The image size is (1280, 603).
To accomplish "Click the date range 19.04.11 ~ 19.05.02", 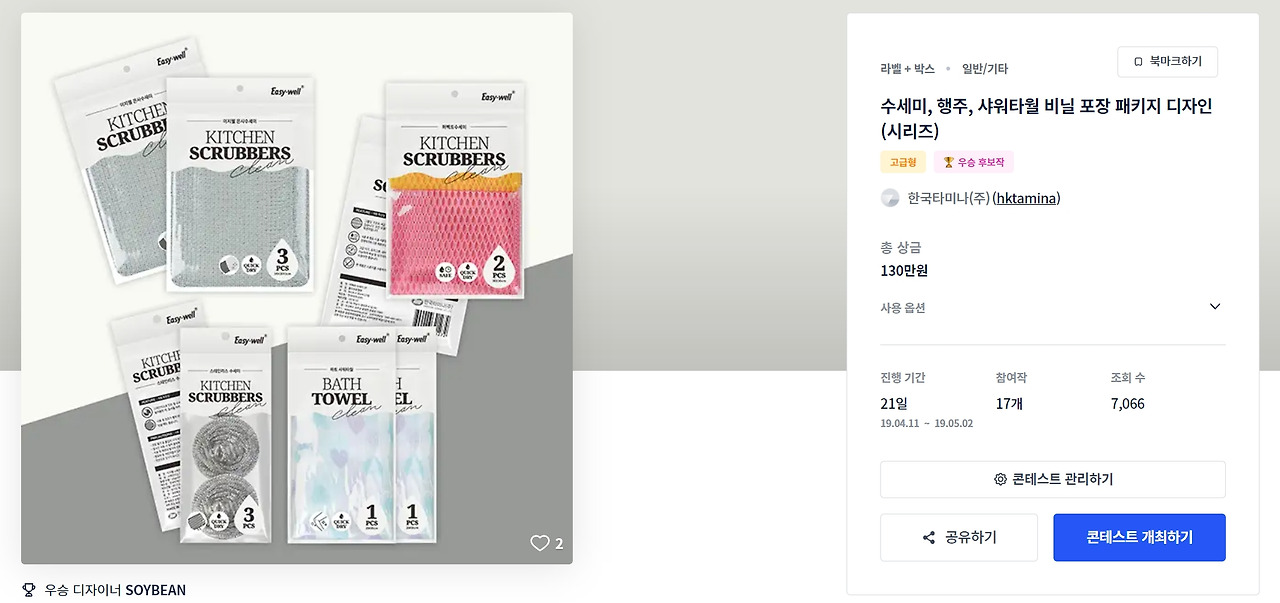I will (x=926, y=424).
